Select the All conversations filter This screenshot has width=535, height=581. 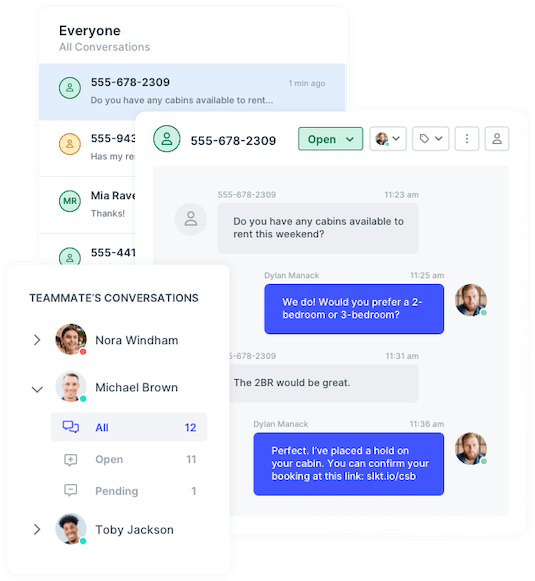click(x=129, y=427)
